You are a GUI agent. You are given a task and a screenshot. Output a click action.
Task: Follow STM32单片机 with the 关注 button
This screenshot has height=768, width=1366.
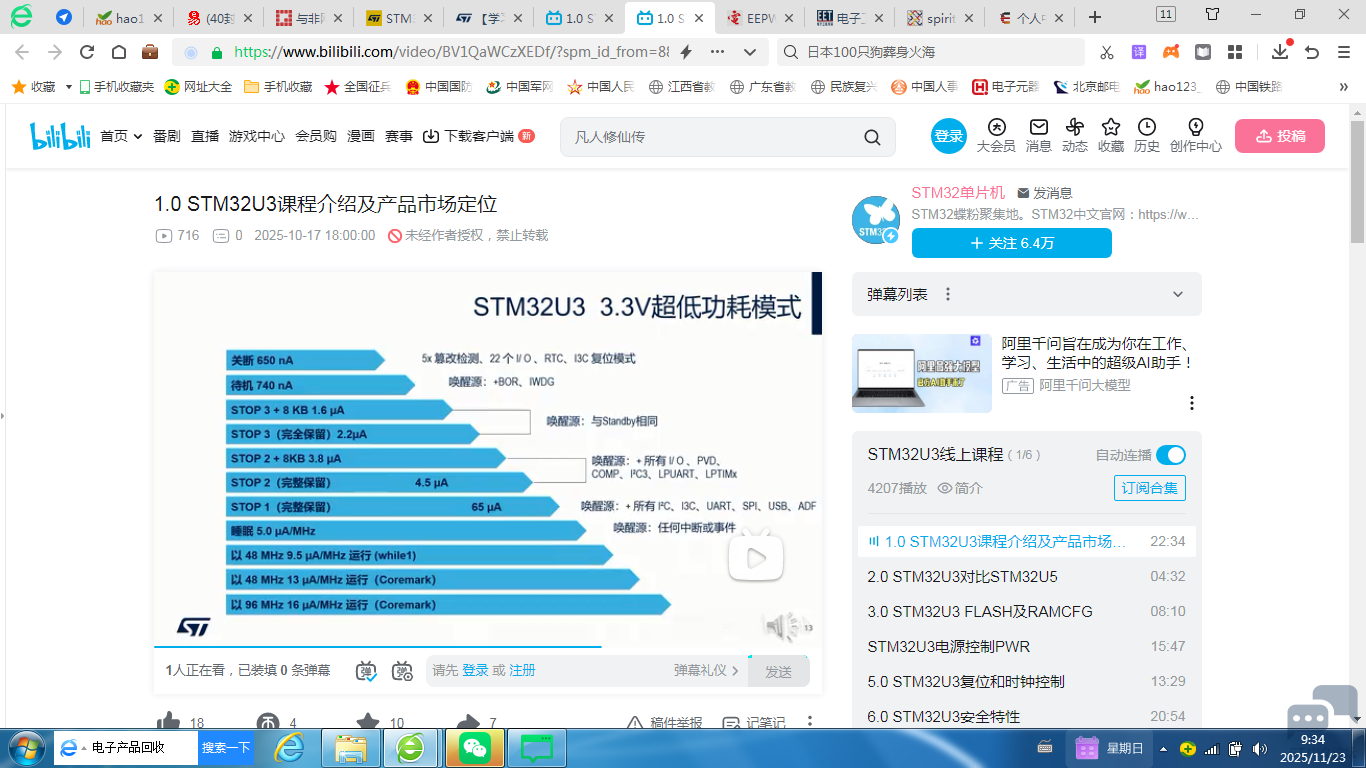[1011, 243]
